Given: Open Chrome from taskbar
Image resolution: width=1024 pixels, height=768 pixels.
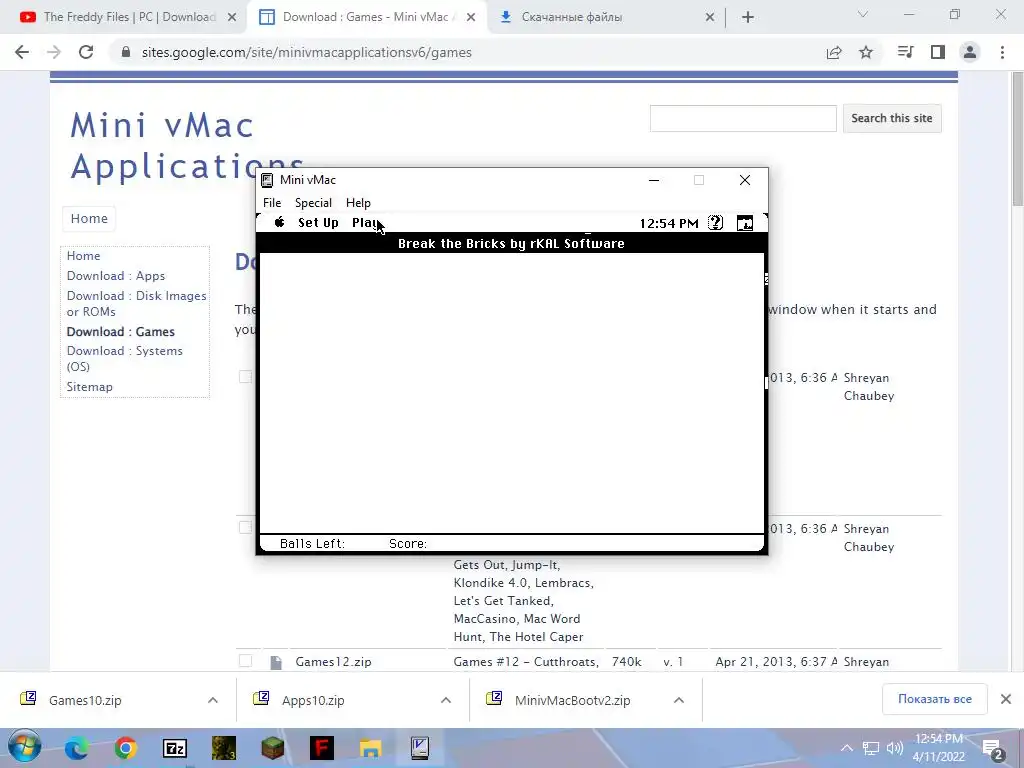Looking at the screenshot, I should pos(125,748).
